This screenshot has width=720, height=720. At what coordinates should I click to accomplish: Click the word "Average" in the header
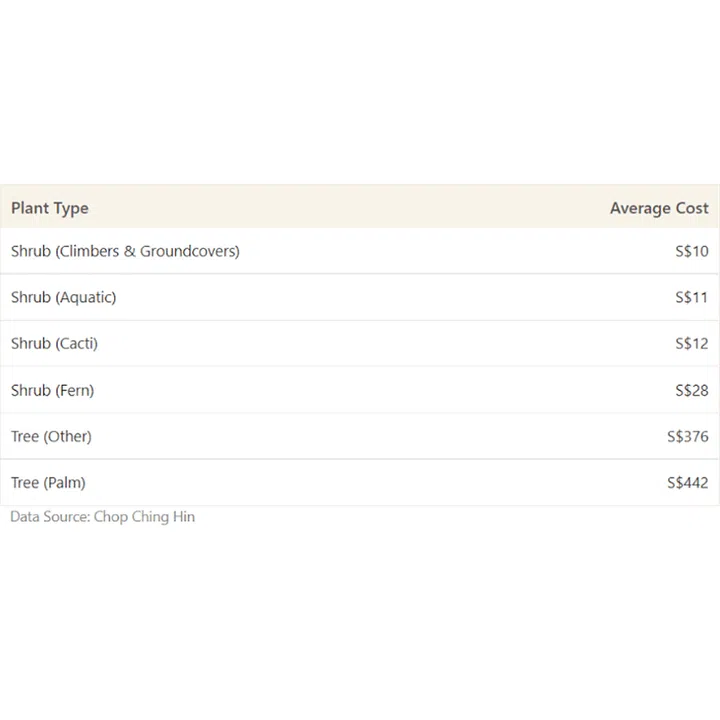pos(640,208)
